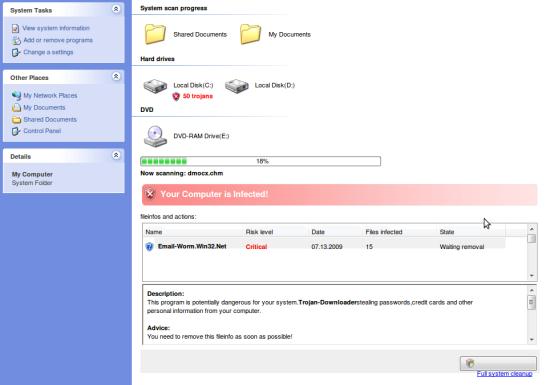Click the cleanup button with shield icon

498,363
